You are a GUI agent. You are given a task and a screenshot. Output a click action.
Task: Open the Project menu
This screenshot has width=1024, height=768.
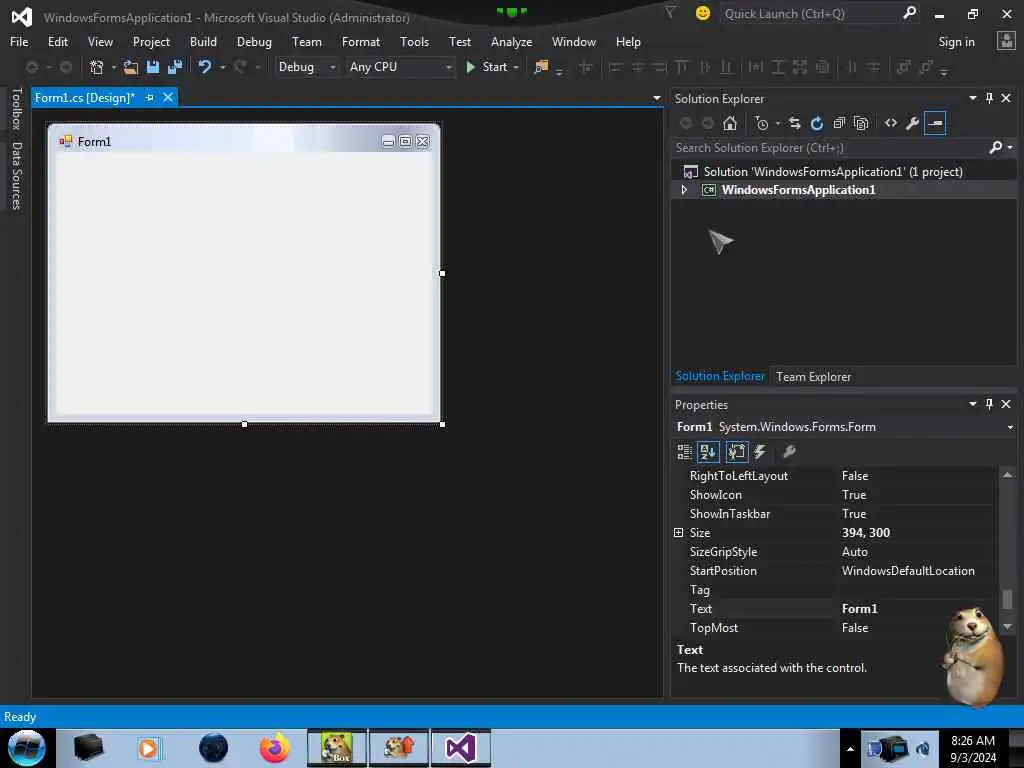(x=152, y=42)
